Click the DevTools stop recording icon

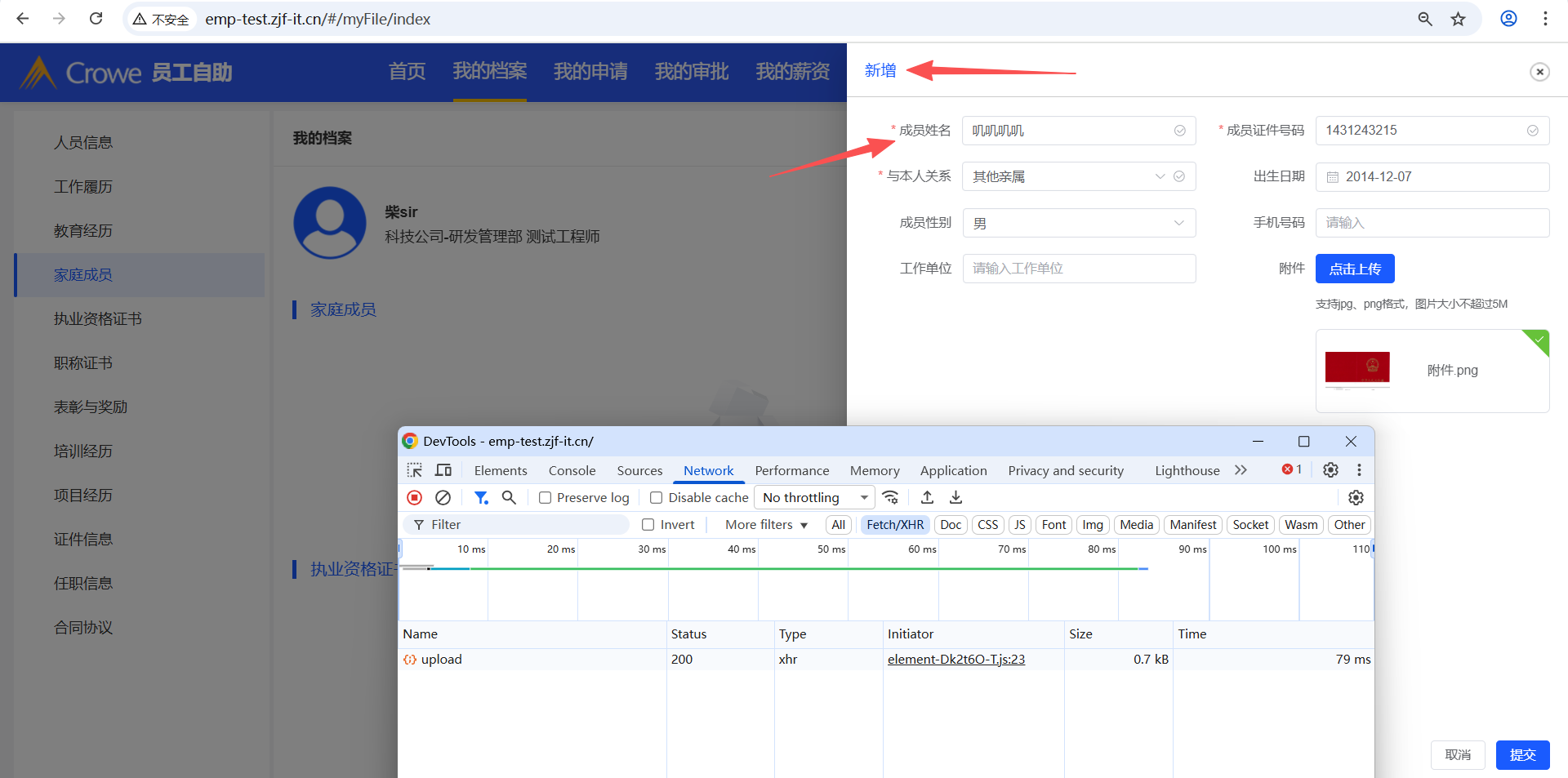tap(415, 497)
